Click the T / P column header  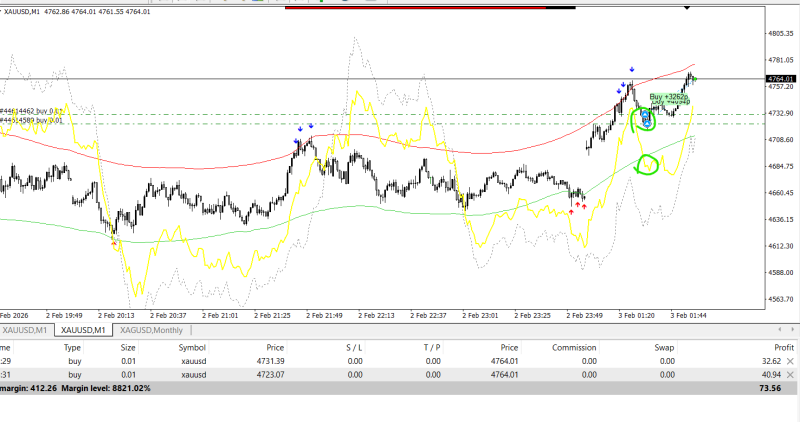pos(432,347)
